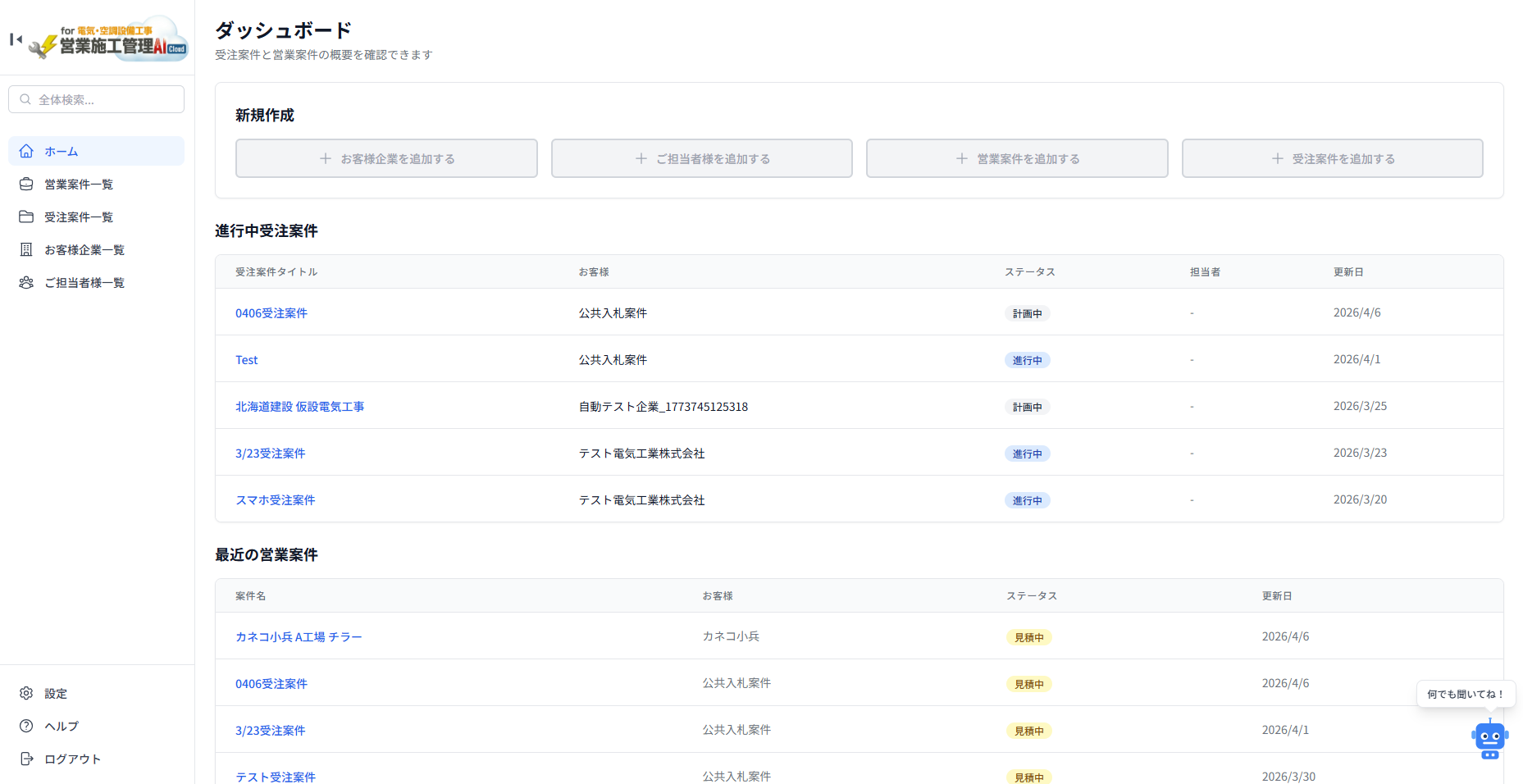The width and height of the screenshot is (1523, 784).
Task: Click the building icon for お客様企業一覧
Action: pyautogui.click(x=26, y=249)
